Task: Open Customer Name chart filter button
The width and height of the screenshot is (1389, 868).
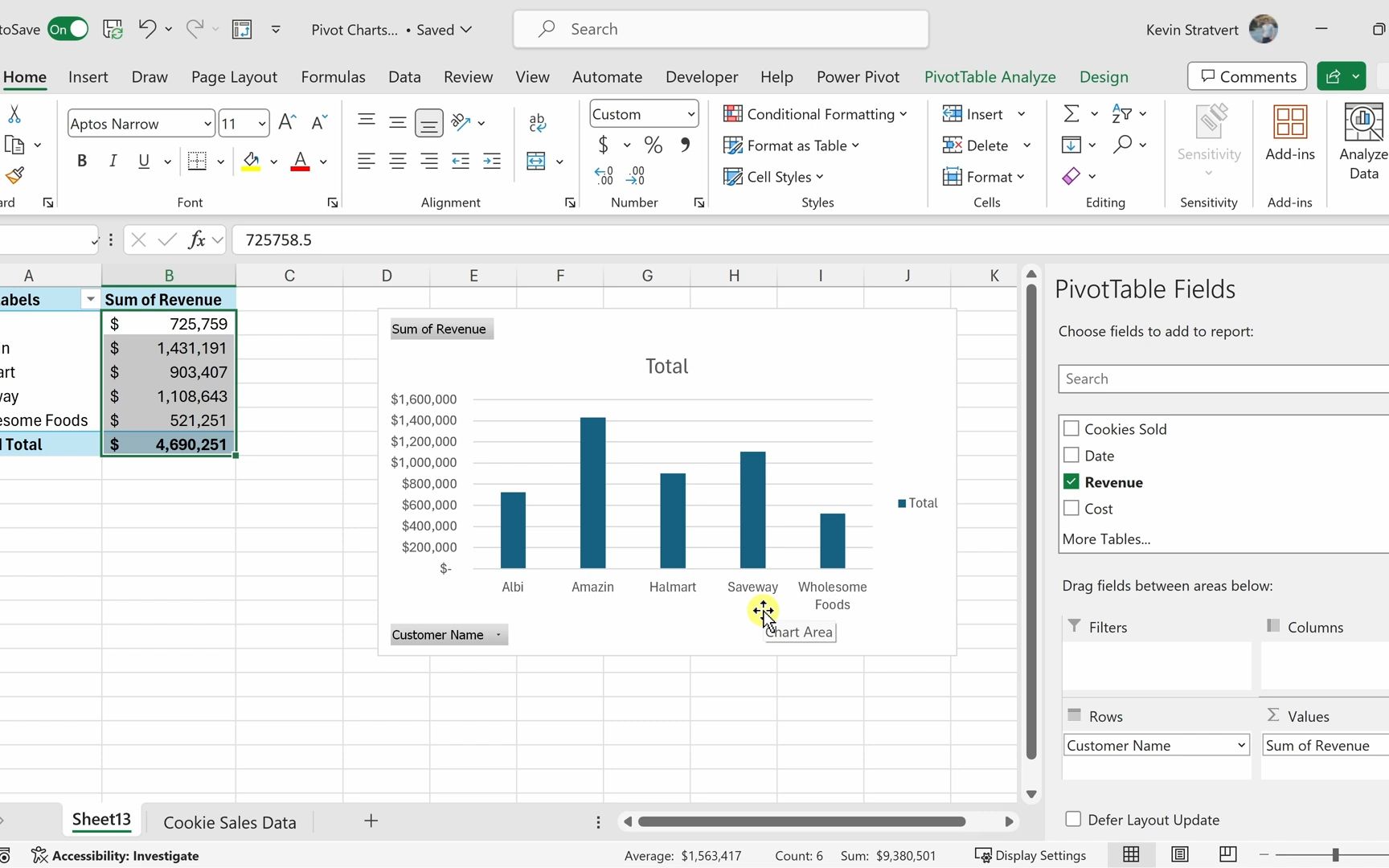Action: [449, 635]
